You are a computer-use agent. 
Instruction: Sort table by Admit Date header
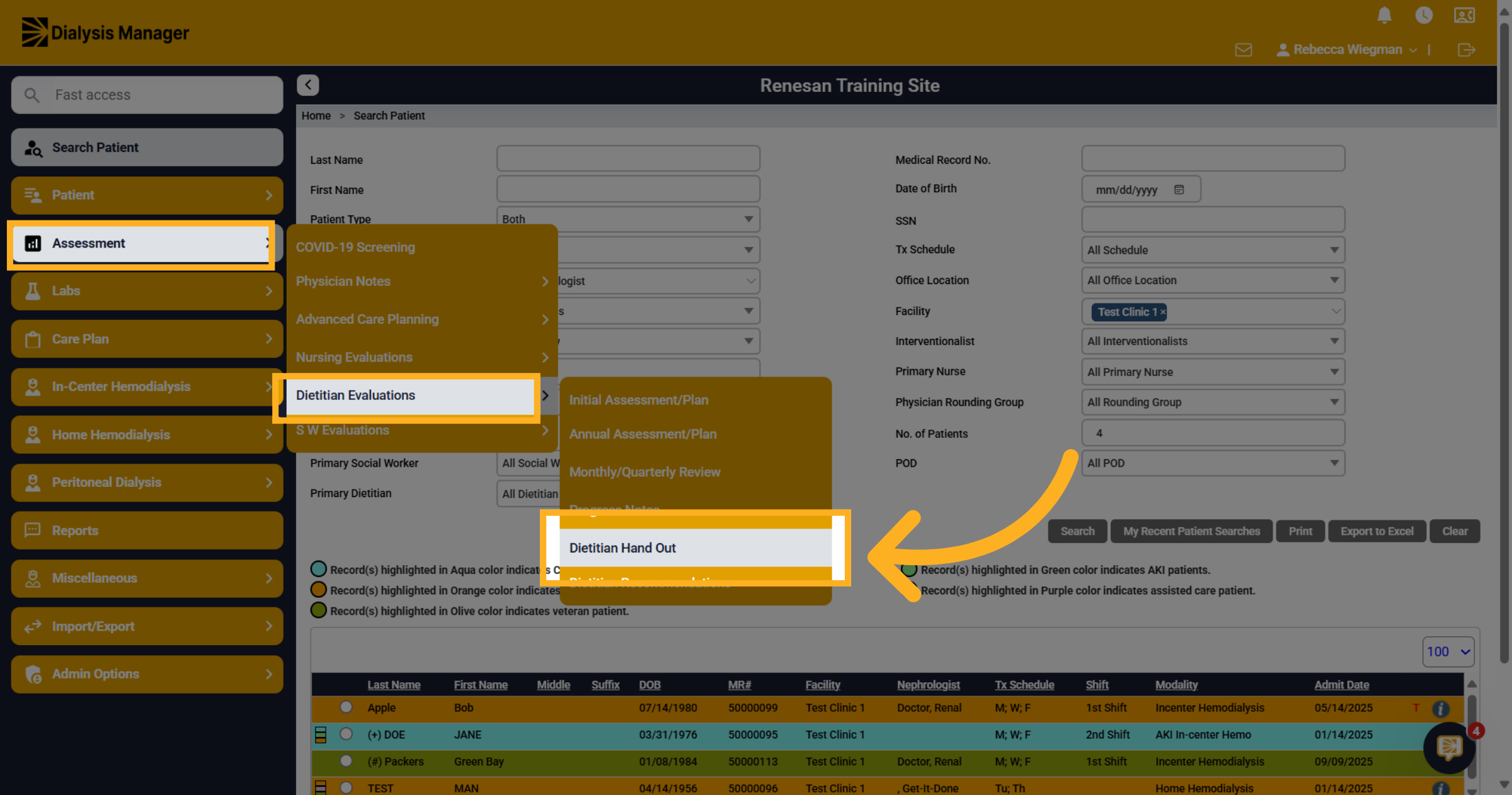(1341, 685)
